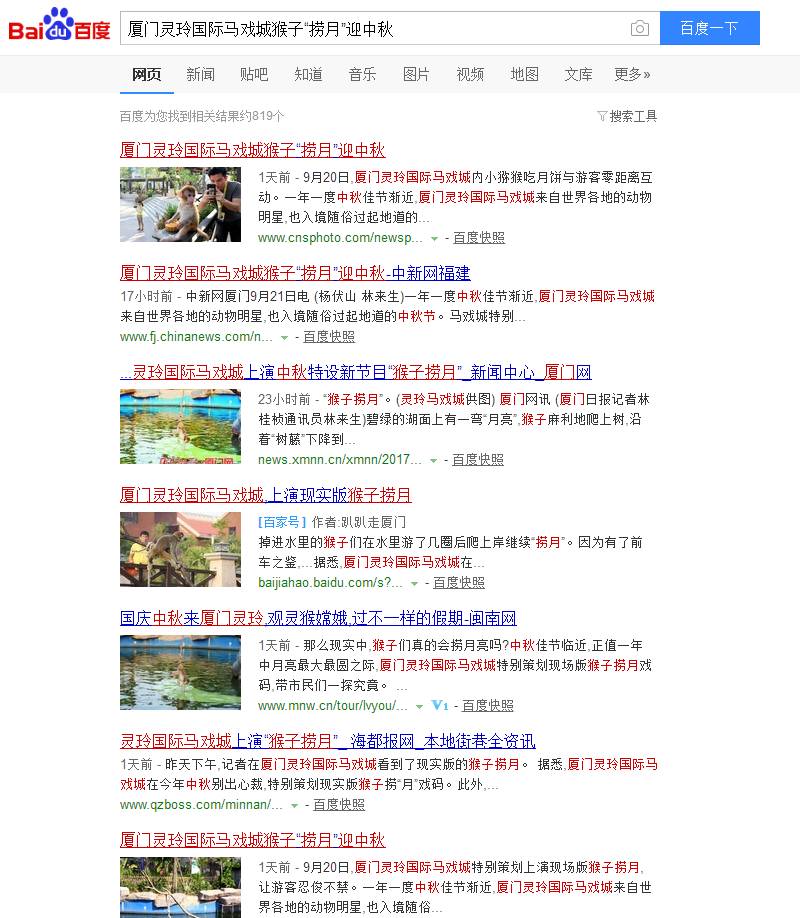Open first result title from cnsphoto
Viewport: 800px width, 918px height.
(x=252, y=150)
